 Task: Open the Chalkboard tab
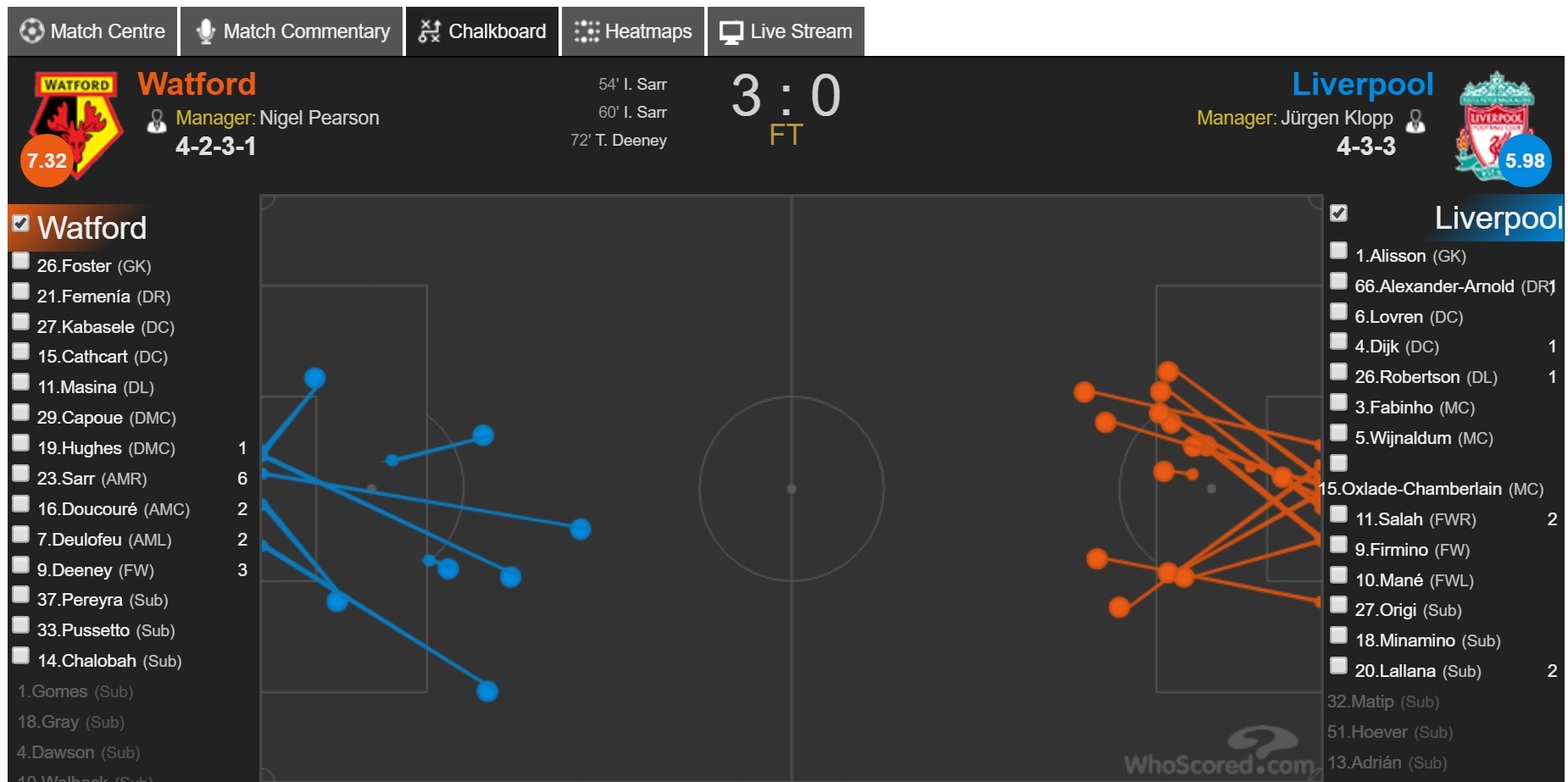click(x=482, y=31)
